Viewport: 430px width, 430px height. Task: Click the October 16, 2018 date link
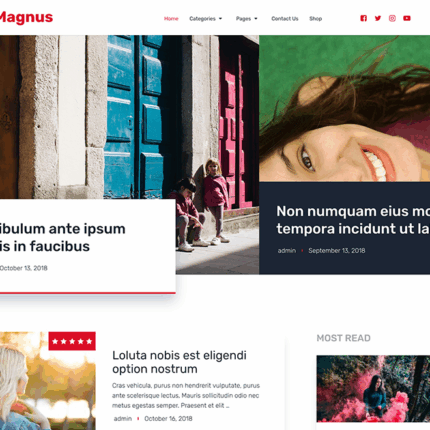click(168, 419)
